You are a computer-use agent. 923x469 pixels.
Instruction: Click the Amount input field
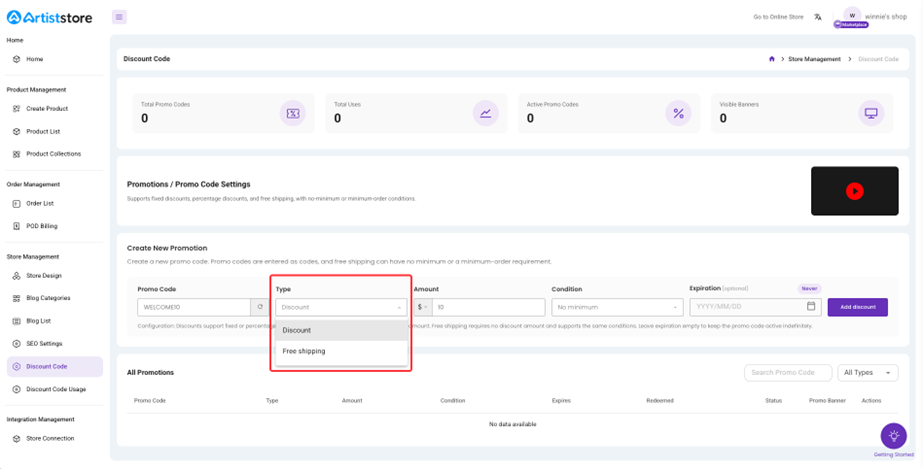489,307
